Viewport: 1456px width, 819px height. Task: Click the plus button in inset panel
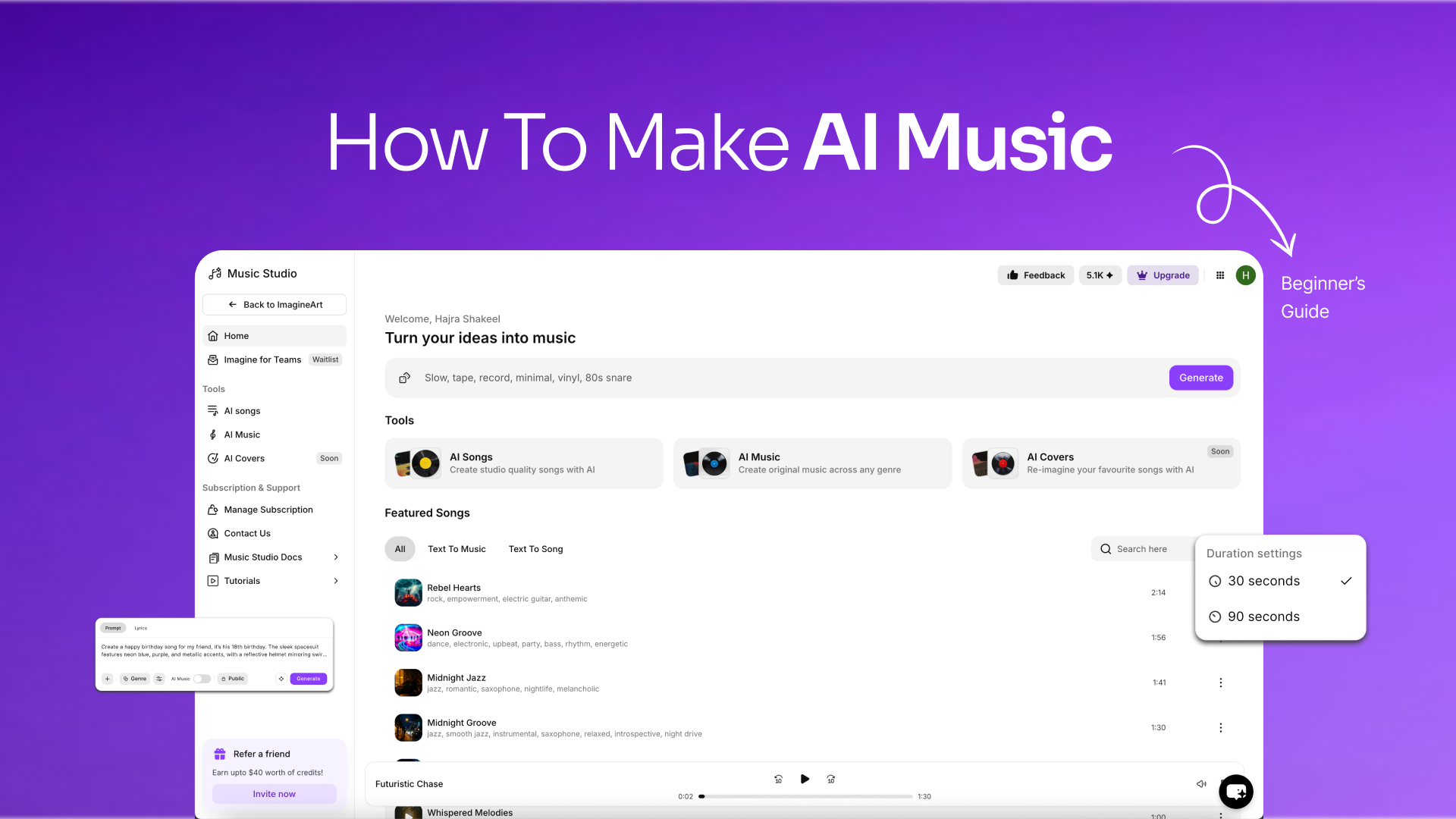coord(108,679)
